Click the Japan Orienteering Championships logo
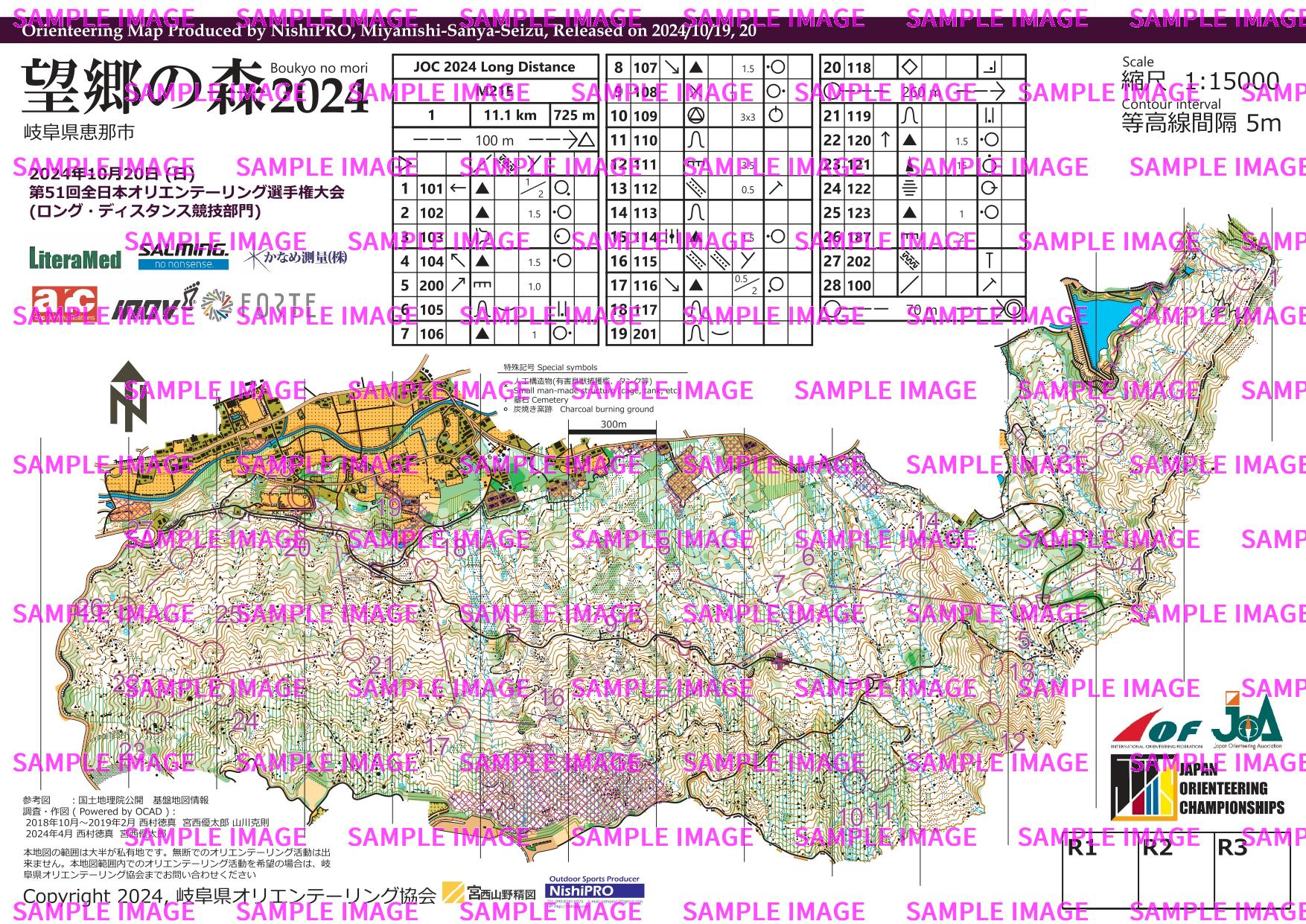 click(x=1197, y=787)
